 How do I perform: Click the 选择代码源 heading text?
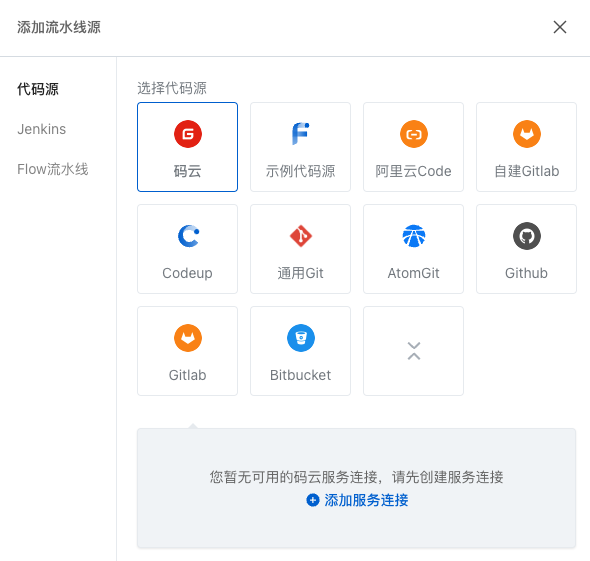tap(172, 88)
